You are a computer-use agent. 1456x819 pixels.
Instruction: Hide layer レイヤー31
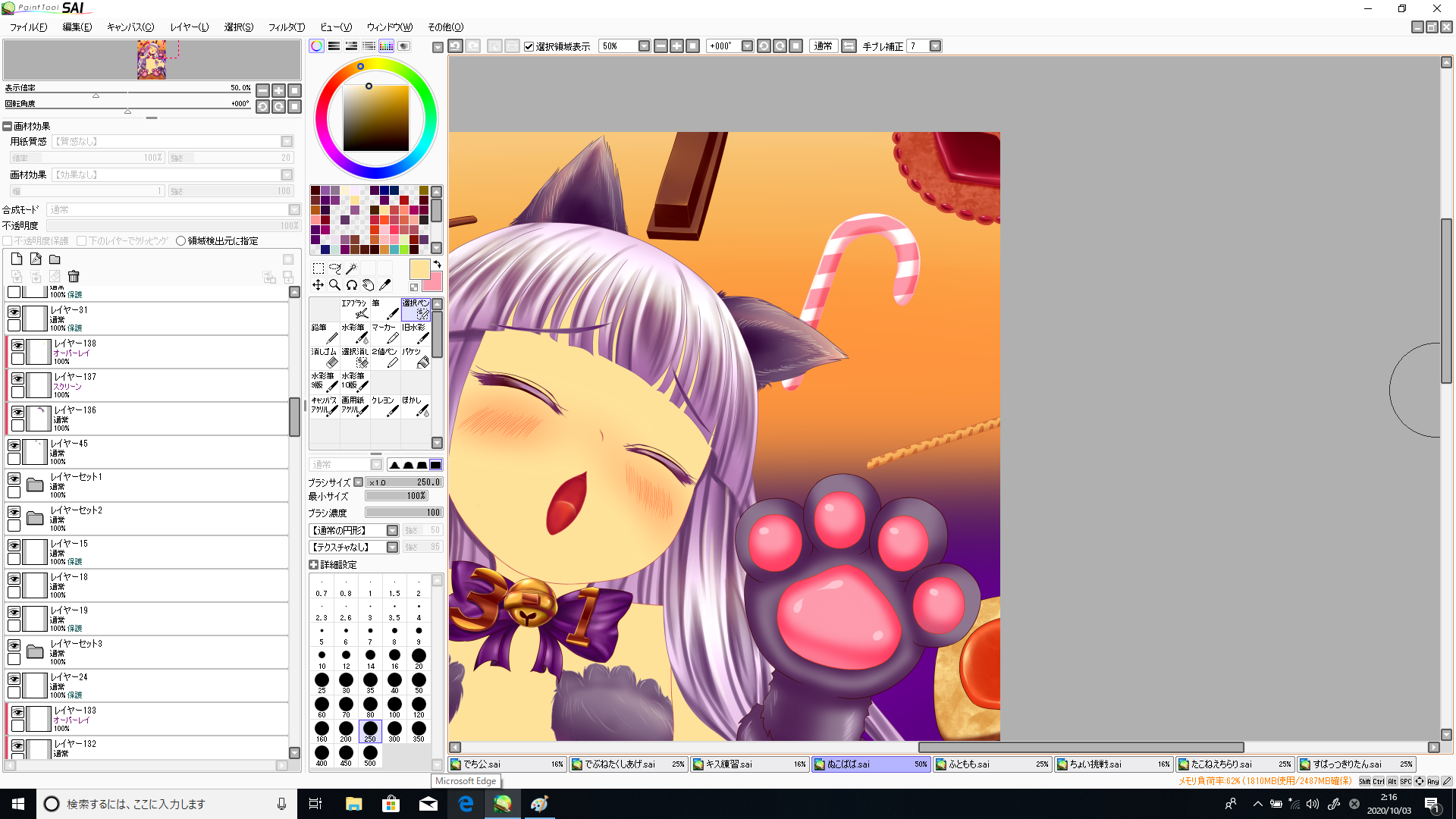click(x=14, y=312)
